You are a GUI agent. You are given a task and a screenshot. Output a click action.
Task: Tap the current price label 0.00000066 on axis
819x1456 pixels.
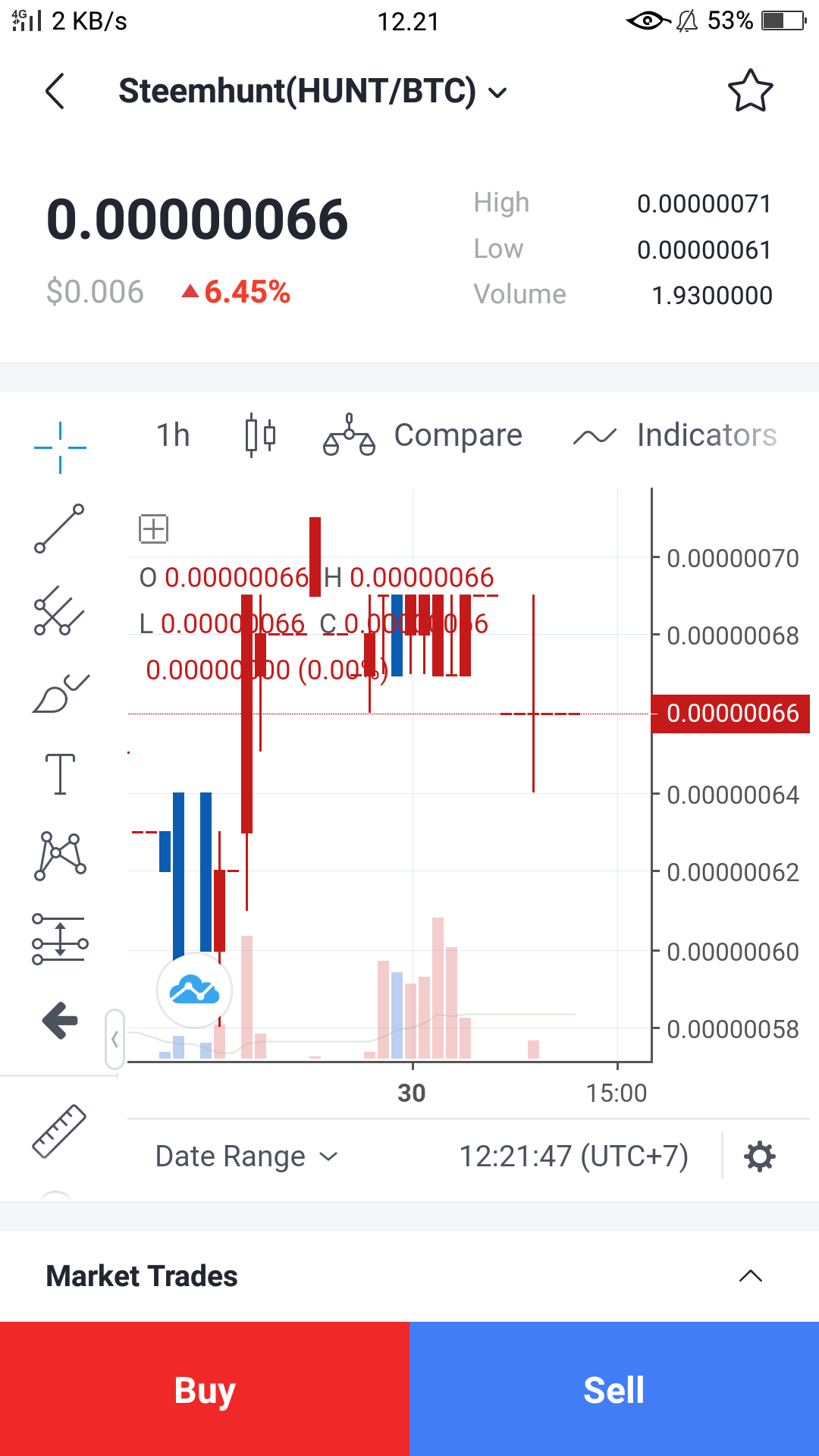coord(731,714)
